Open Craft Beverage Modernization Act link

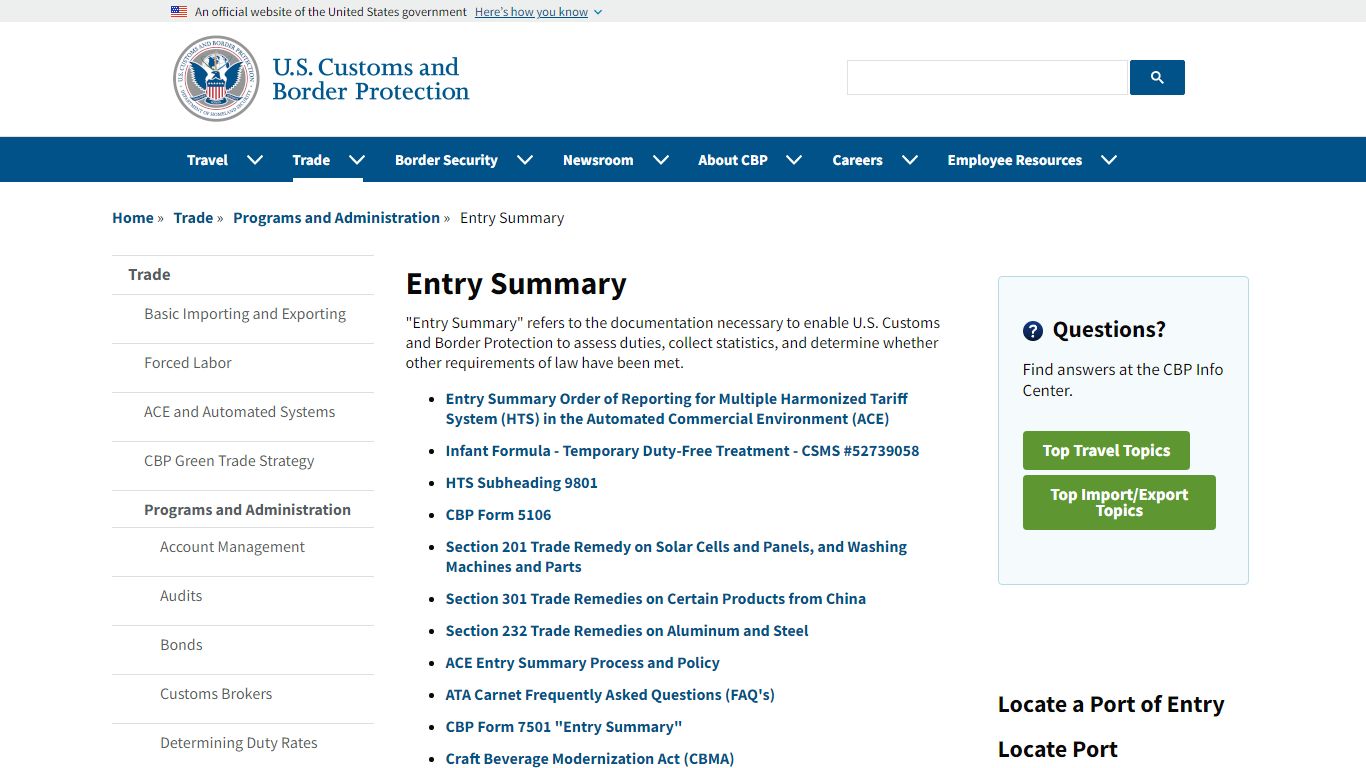point(590,759)
